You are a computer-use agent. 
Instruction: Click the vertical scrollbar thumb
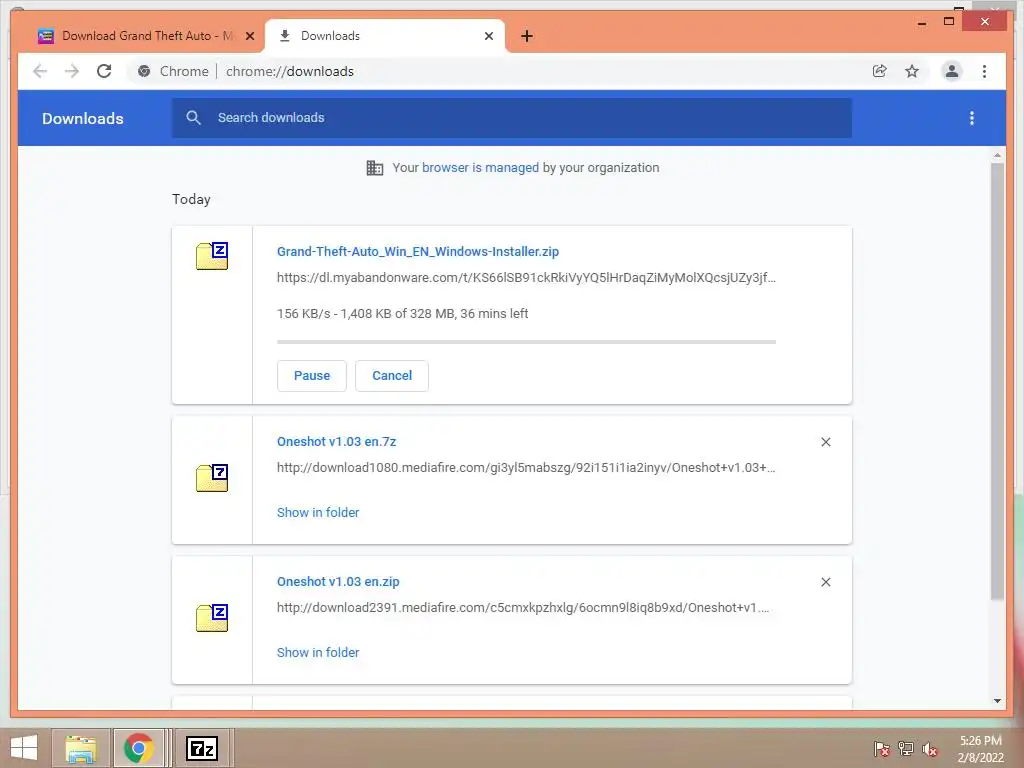997,381
